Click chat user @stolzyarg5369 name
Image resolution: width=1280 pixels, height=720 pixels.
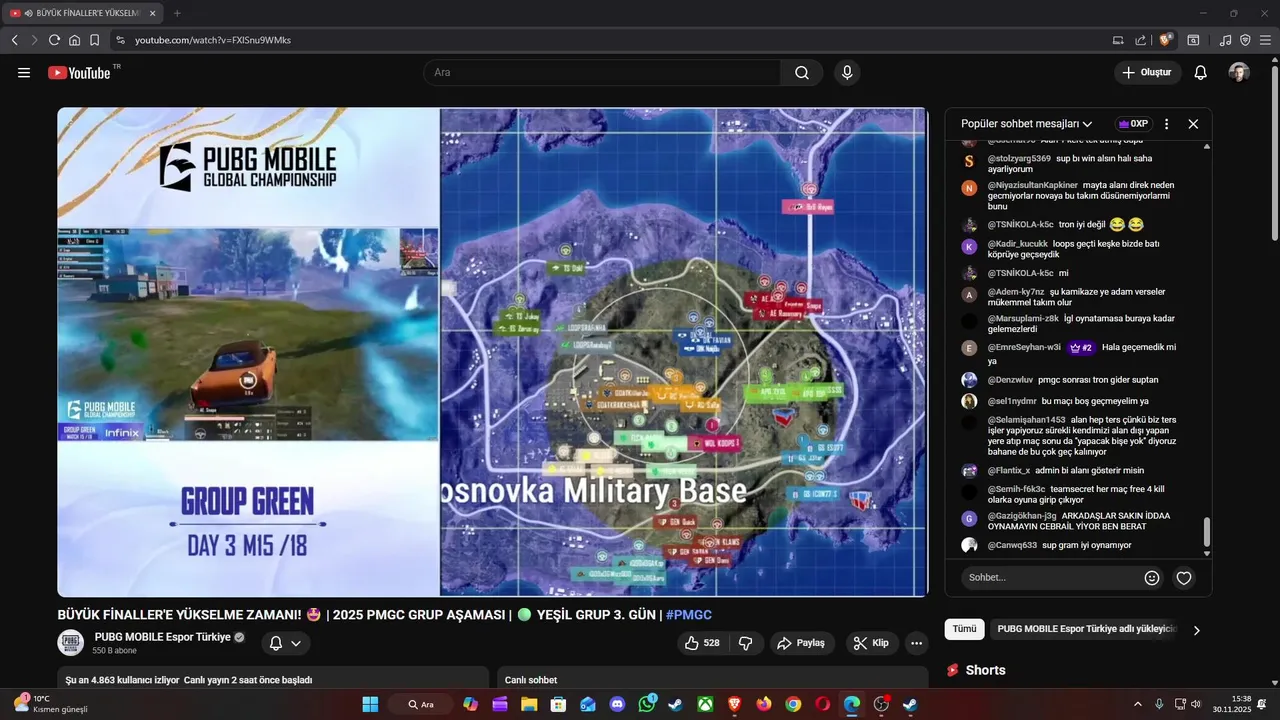pyautogui.click(x=1019, y=158)
